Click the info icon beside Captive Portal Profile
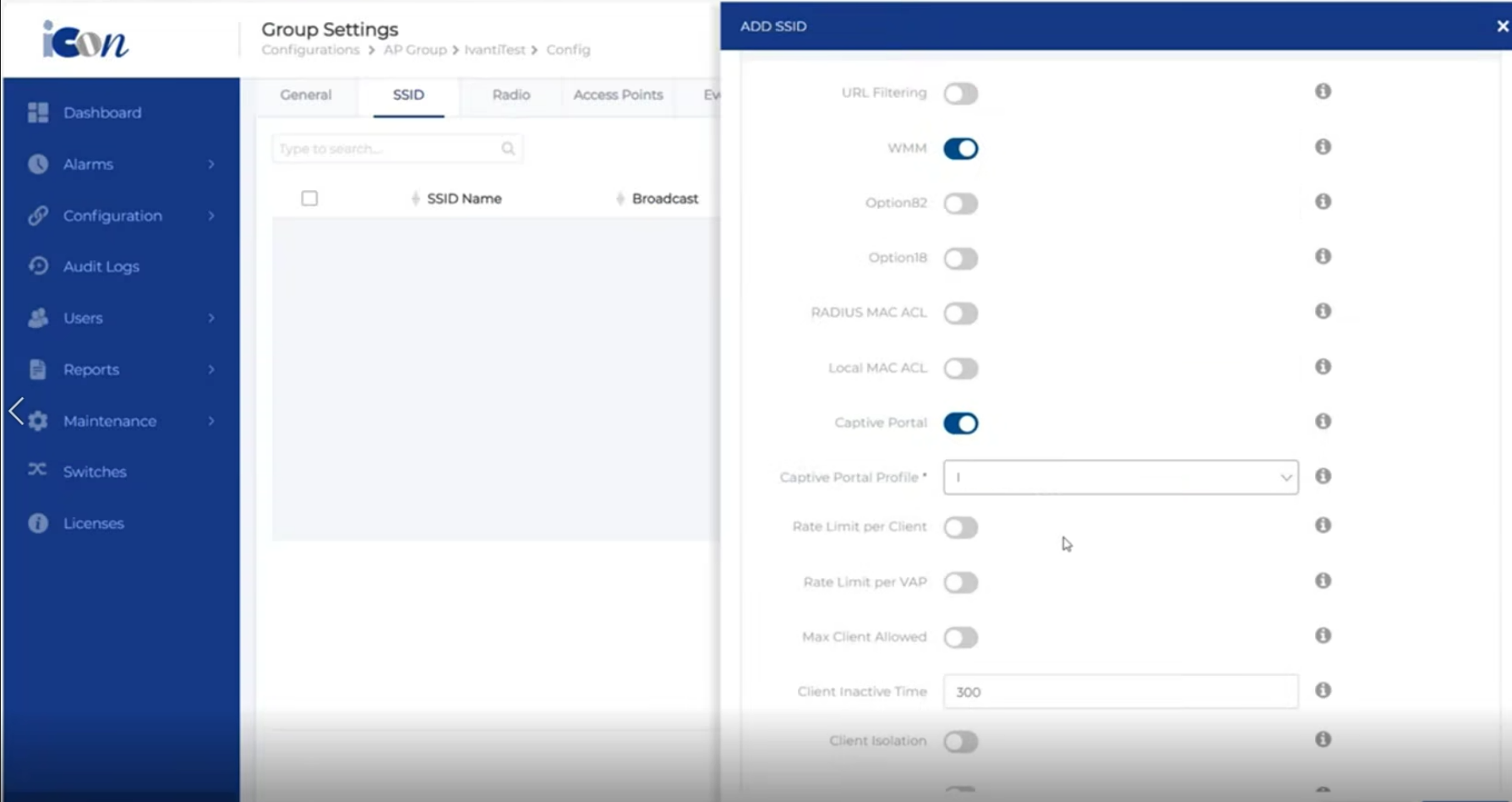 pos(1323,477)
